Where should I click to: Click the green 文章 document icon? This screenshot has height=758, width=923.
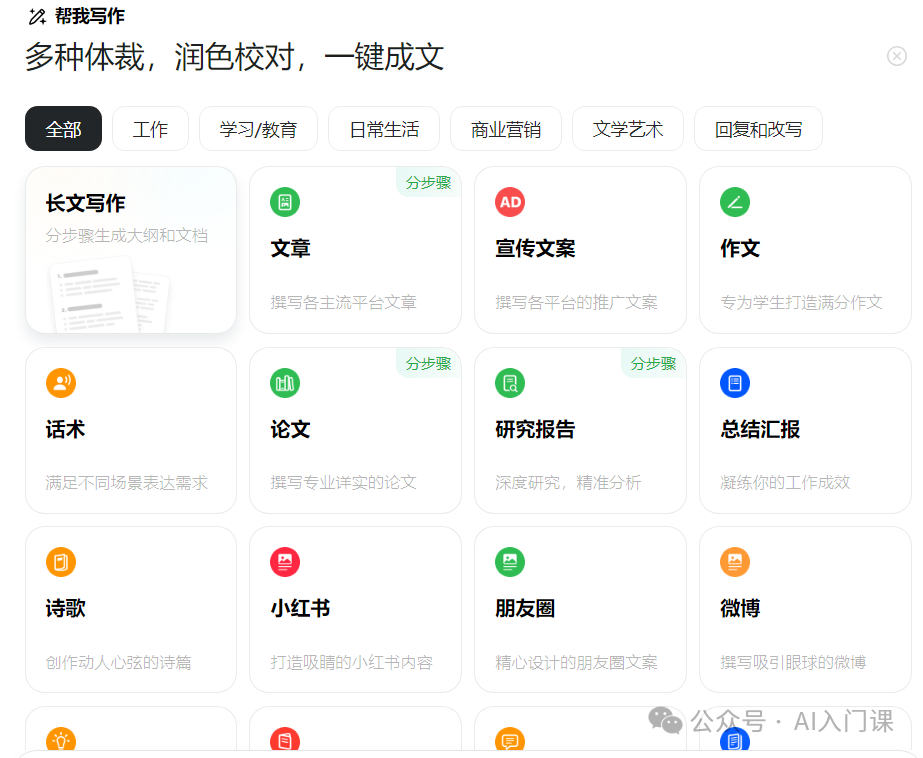(x=285, y=202)
